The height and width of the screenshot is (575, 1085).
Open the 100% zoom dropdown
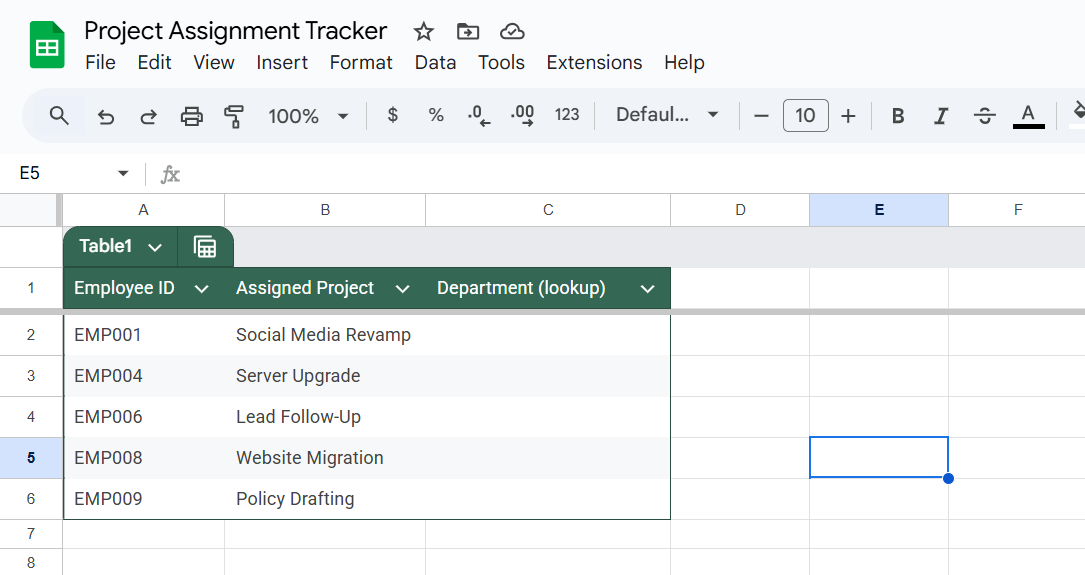tap(308, 116)
